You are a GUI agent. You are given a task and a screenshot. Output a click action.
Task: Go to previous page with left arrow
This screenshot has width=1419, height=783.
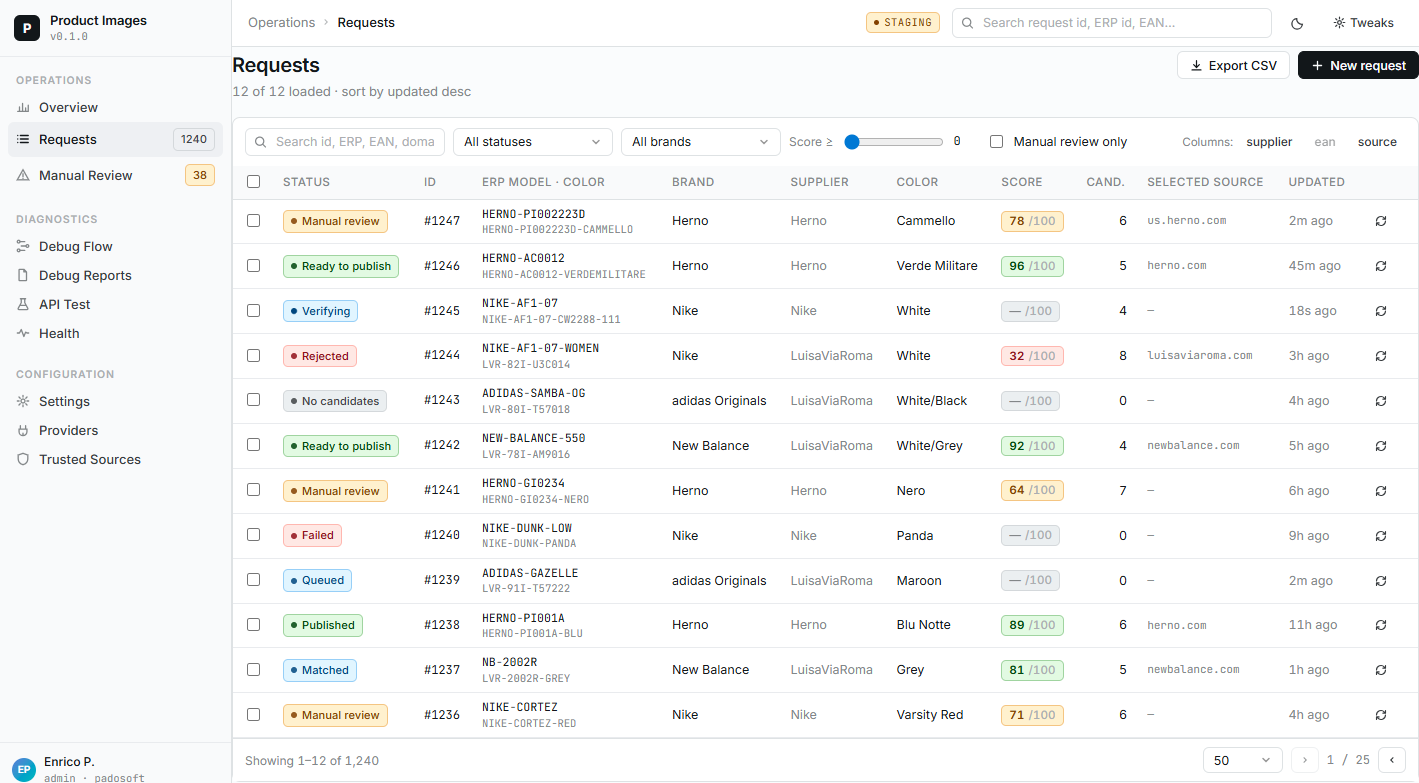click(1392, 760)
